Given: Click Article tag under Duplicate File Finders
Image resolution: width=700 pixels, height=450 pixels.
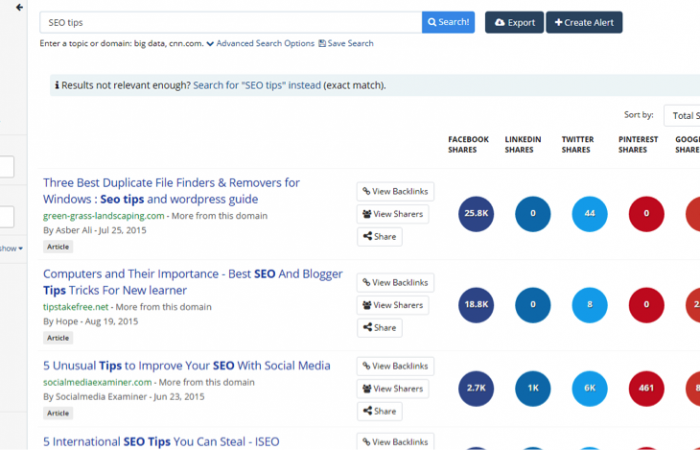Looking at the screenshot, I should (58, 247).
